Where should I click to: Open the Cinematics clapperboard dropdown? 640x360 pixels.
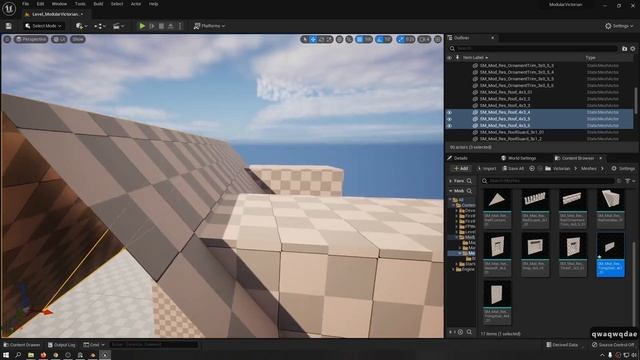[x=118, y=26]
